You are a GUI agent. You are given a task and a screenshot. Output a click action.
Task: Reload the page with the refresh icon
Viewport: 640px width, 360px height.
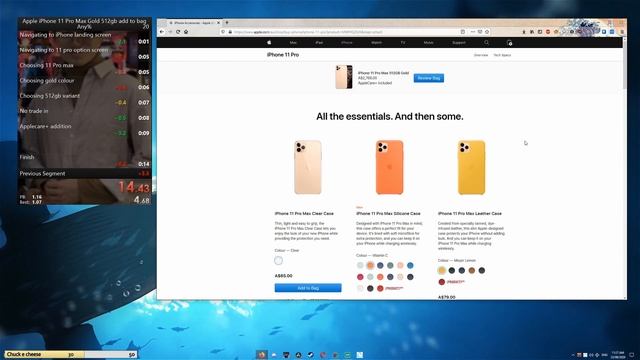[x=178, y=32]
